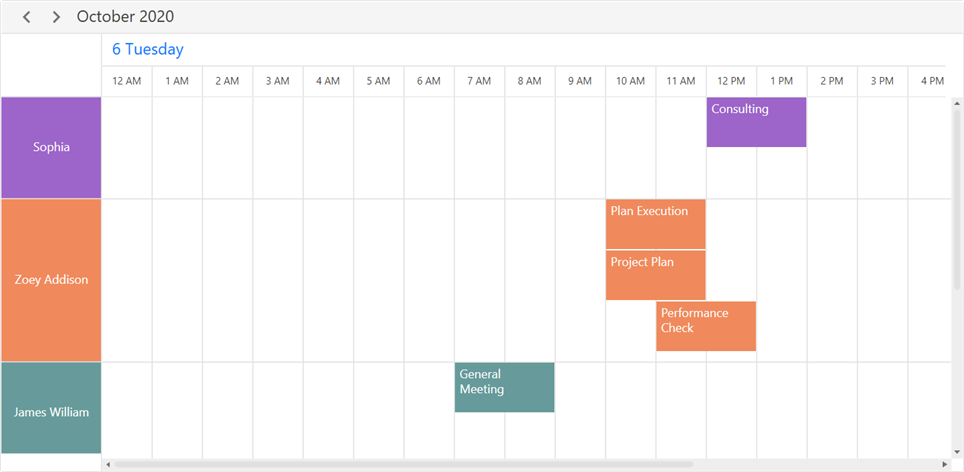Open the Consulting appointment
Image resolution: width=964 pixels, height=472 pixels.
(x=756, y=122)
